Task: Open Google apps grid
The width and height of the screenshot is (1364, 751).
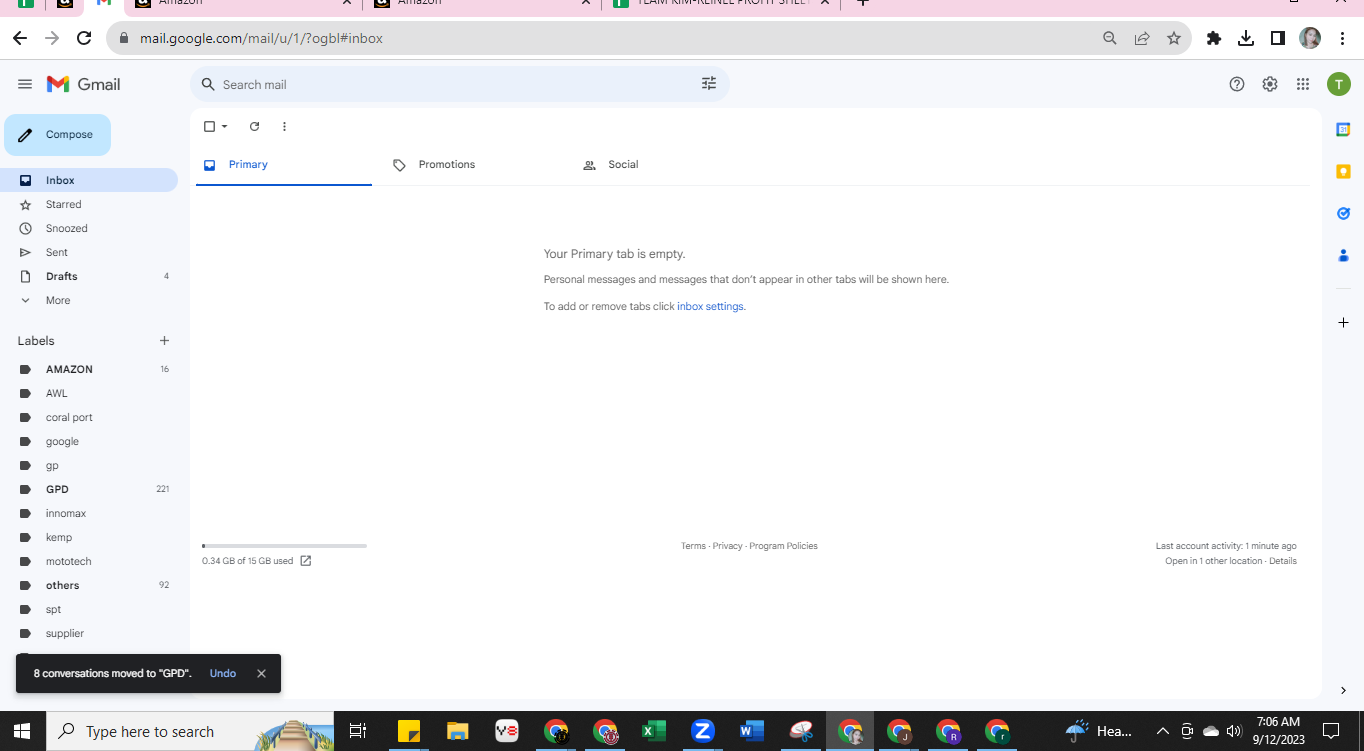Action: [1303, 84]
